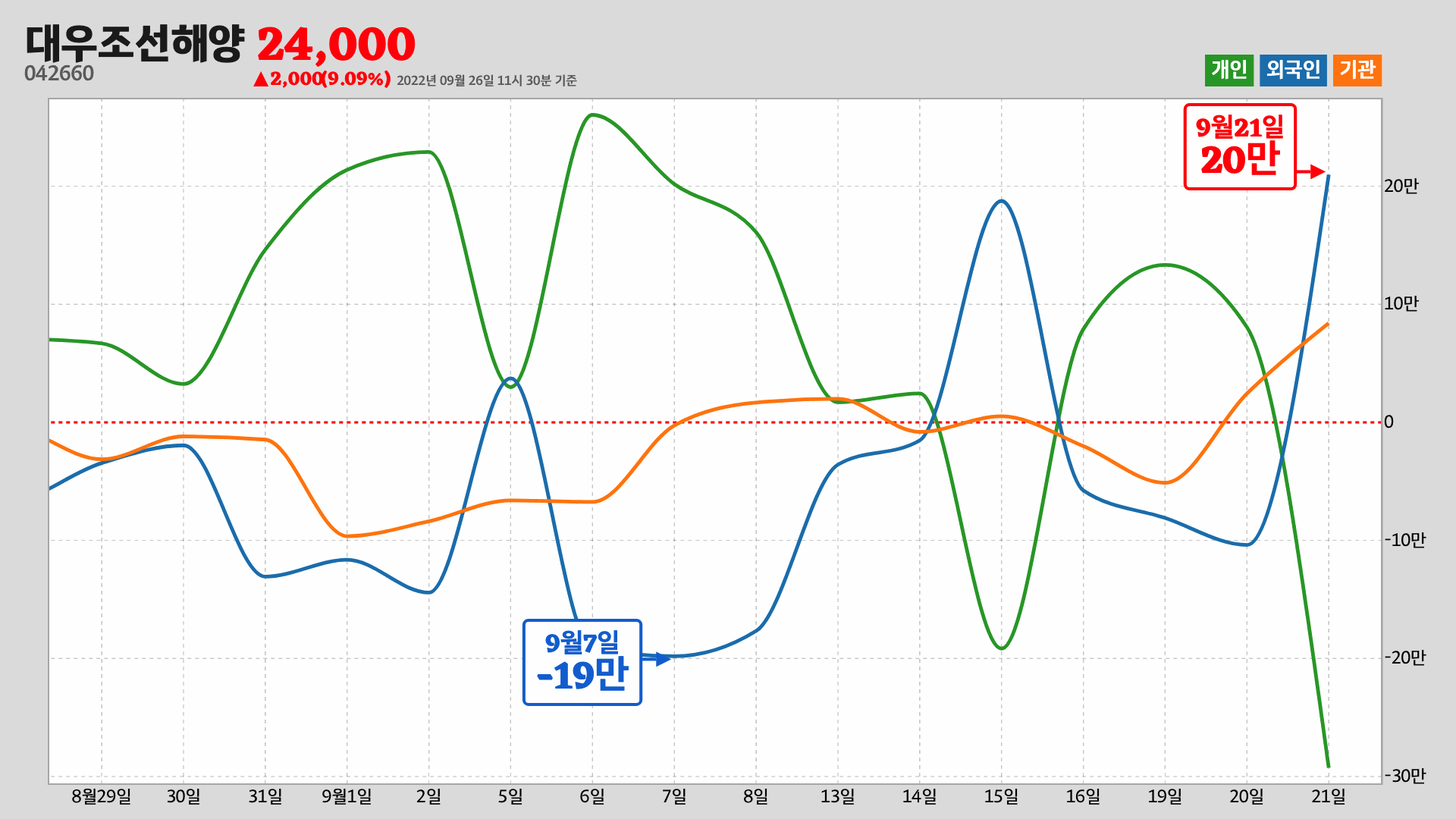This screenshot has width=1456, height=819.
Task: Click the 9월1일 x-axis date label
Action: pos(347,796)
